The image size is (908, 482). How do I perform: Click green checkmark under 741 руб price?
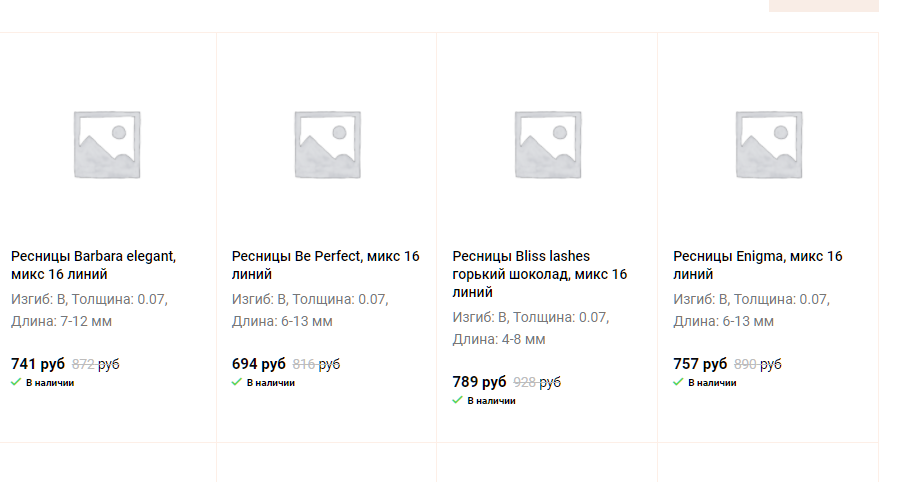[16, 382]
